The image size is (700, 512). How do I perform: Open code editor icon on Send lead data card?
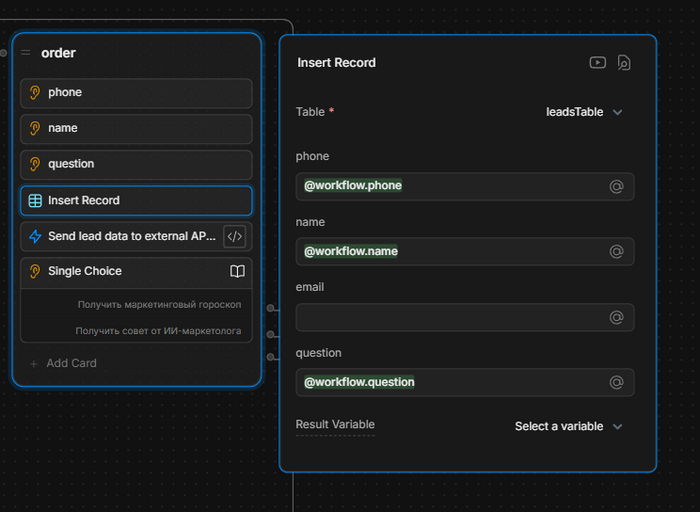coord(234,237)
